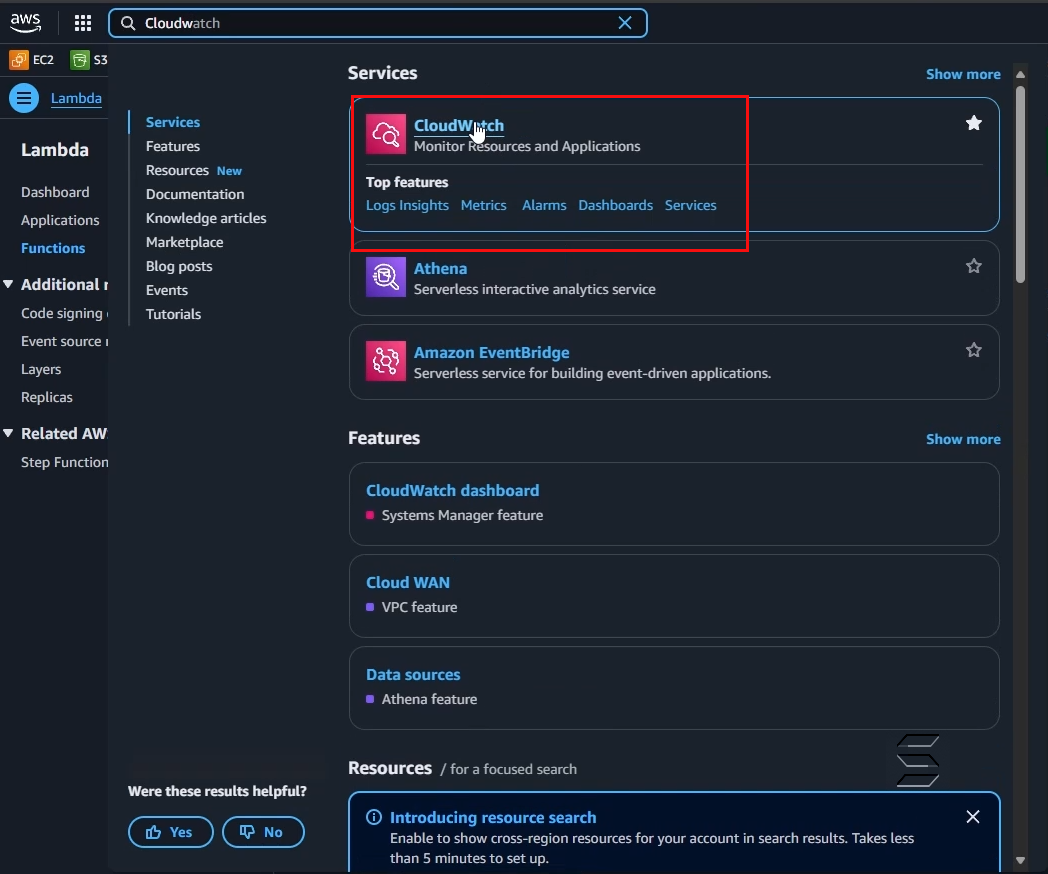Open the CloudWatch service link
Image resolution: width=1048 pixels, height=874 pixels.
click(x=458, y=126)
